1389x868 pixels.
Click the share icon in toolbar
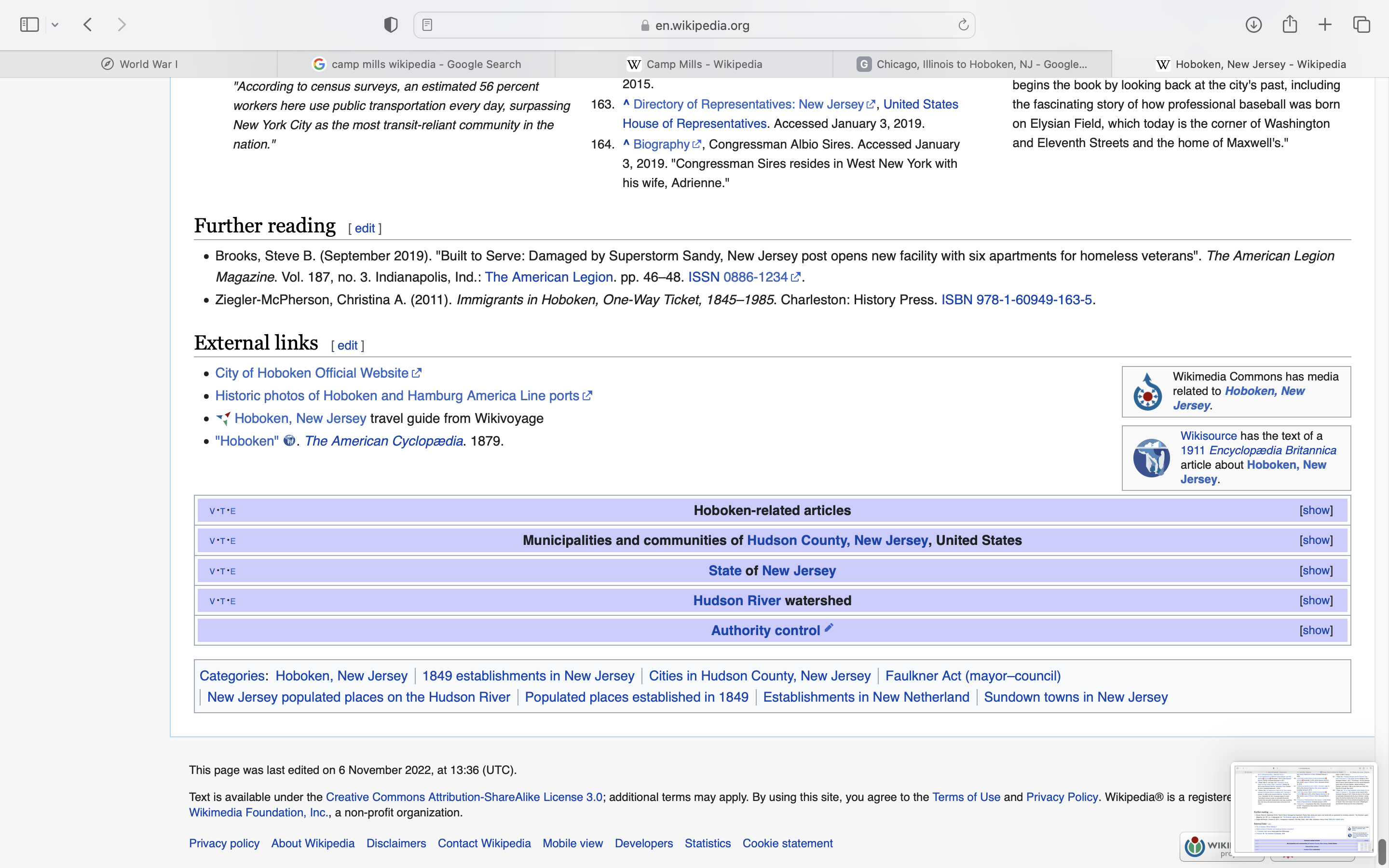click(1290, 25)
